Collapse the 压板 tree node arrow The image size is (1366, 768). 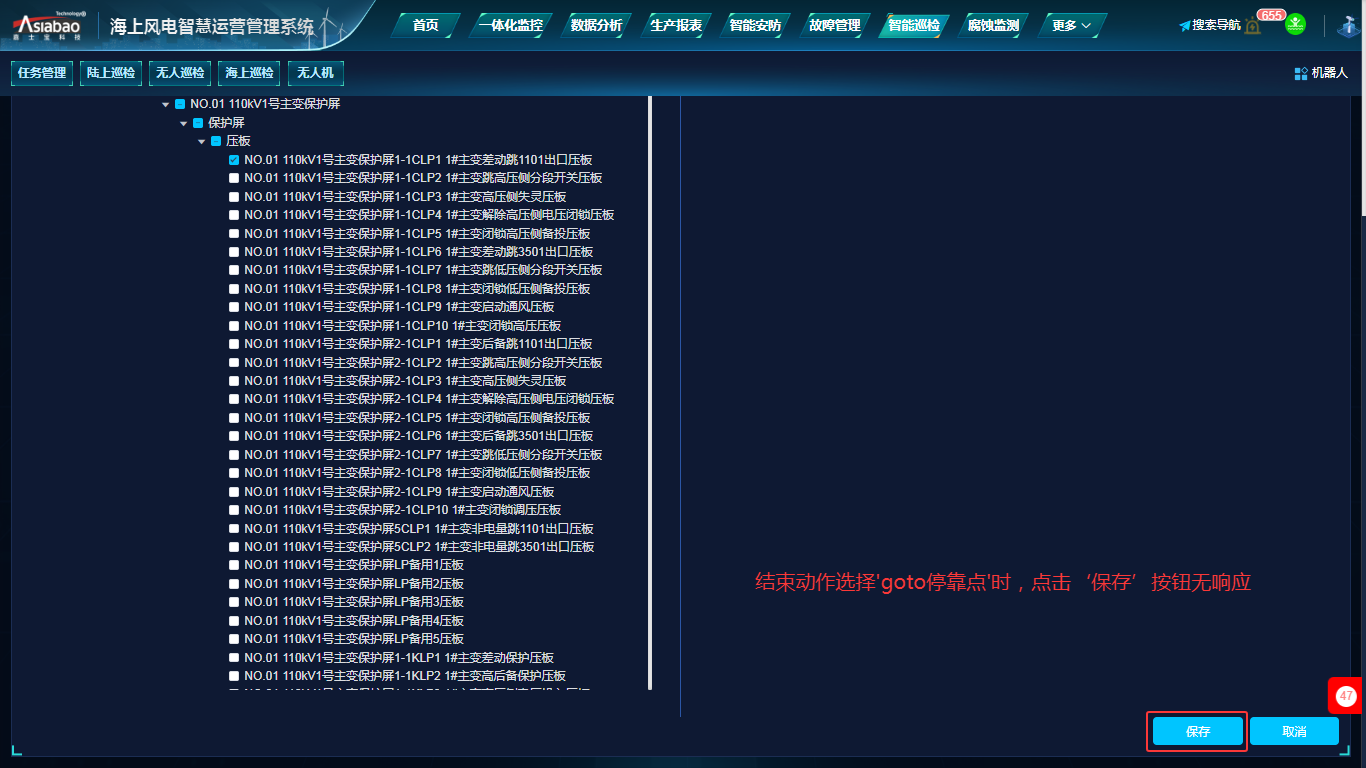(x=201, y=142)
